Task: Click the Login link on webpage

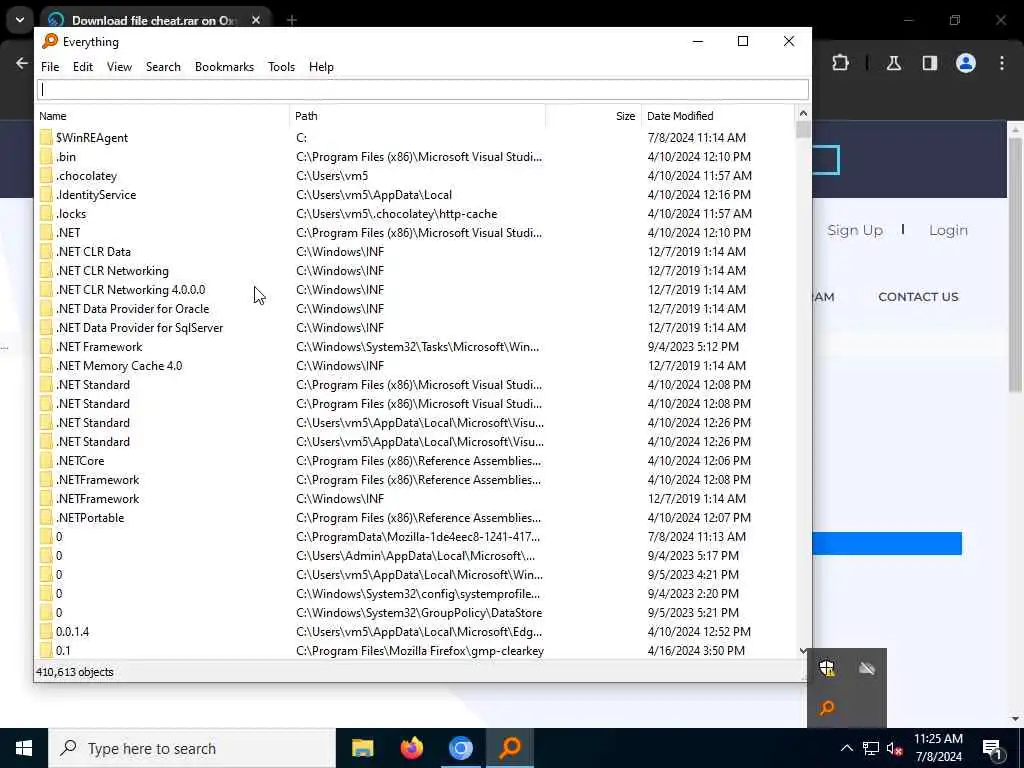Action: pos(948,230)
